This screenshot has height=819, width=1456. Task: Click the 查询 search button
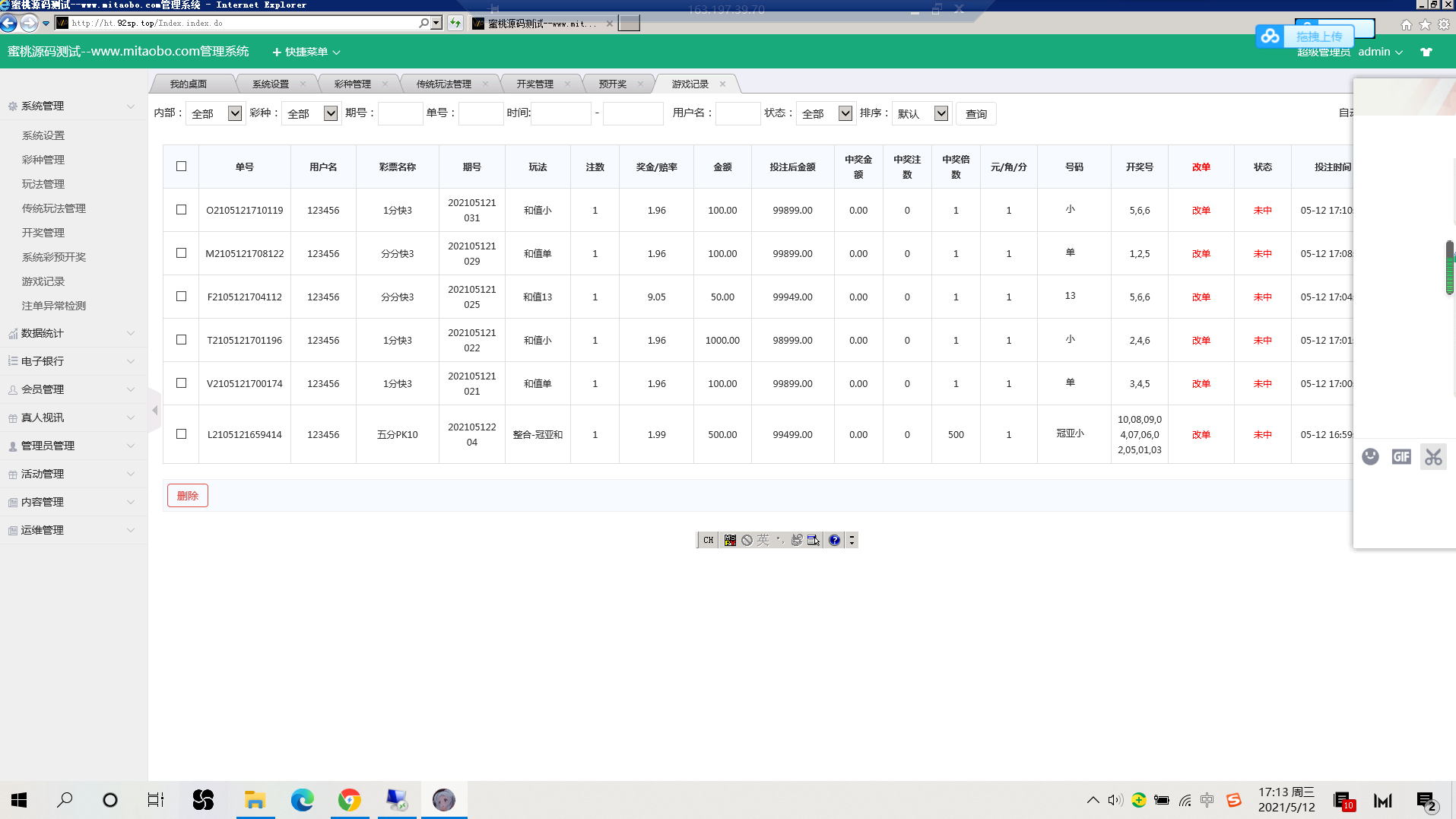[x=975, y=114]
